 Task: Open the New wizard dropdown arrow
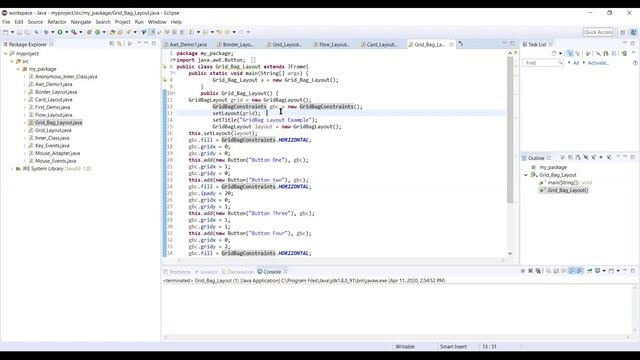pos(13,32)
